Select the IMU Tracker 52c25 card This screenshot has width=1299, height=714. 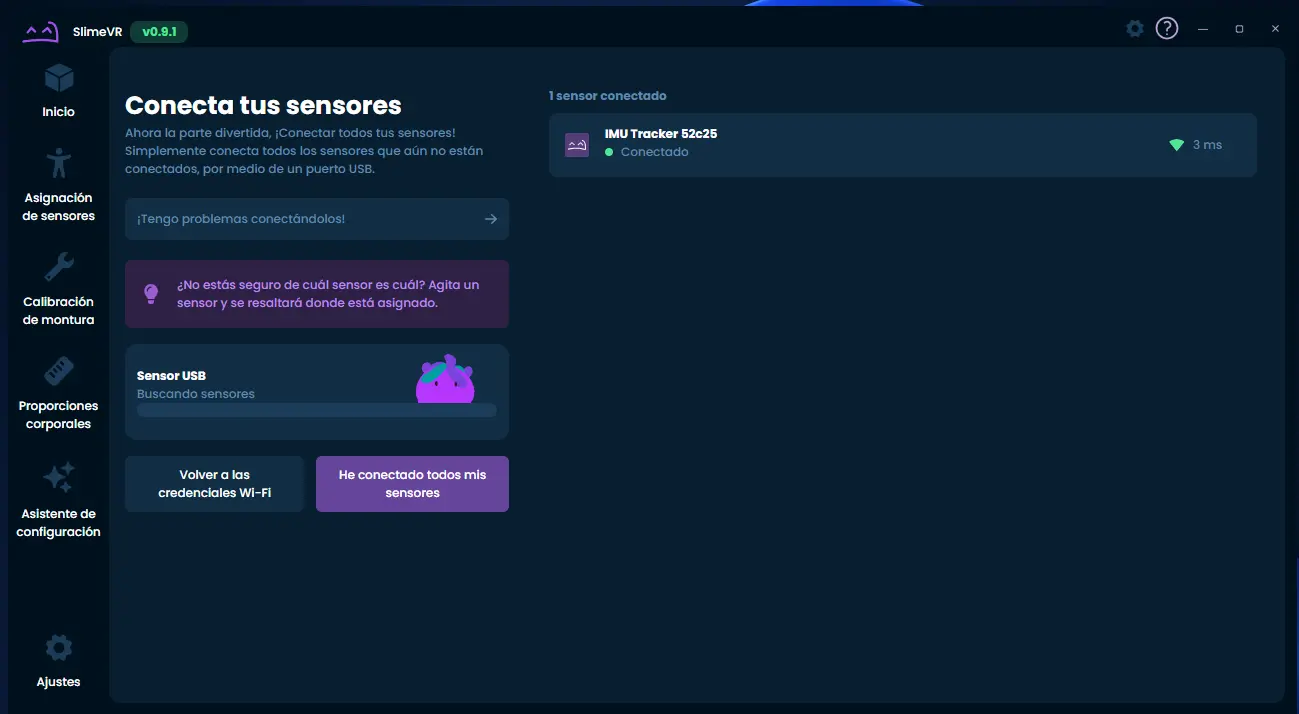coord(902,145)
